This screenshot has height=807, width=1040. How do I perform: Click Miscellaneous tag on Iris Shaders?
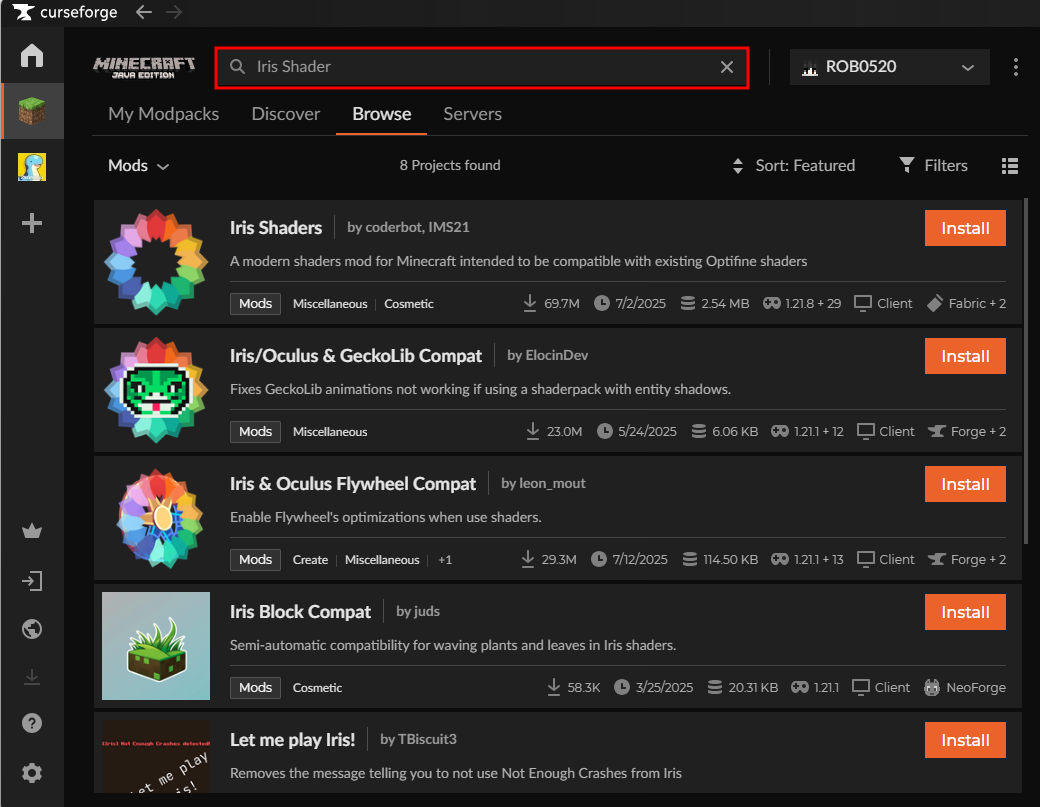[330, 304]
